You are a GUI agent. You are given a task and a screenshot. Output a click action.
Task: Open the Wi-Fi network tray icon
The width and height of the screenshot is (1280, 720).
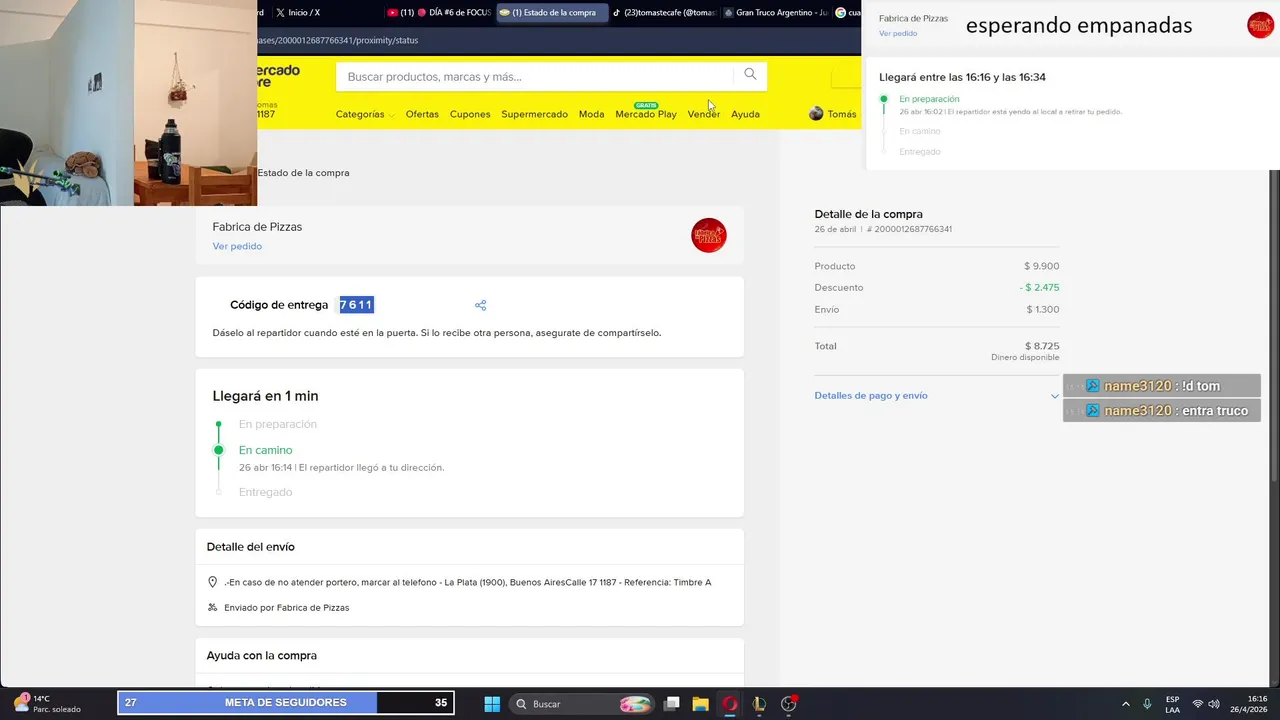(1198, 704)
